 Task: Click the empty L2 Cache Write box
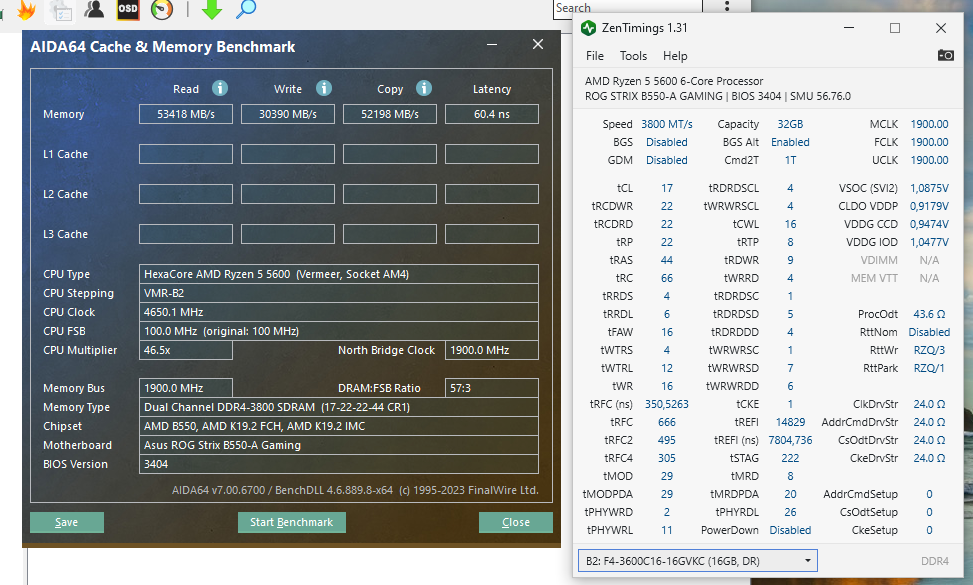[288, 194]
